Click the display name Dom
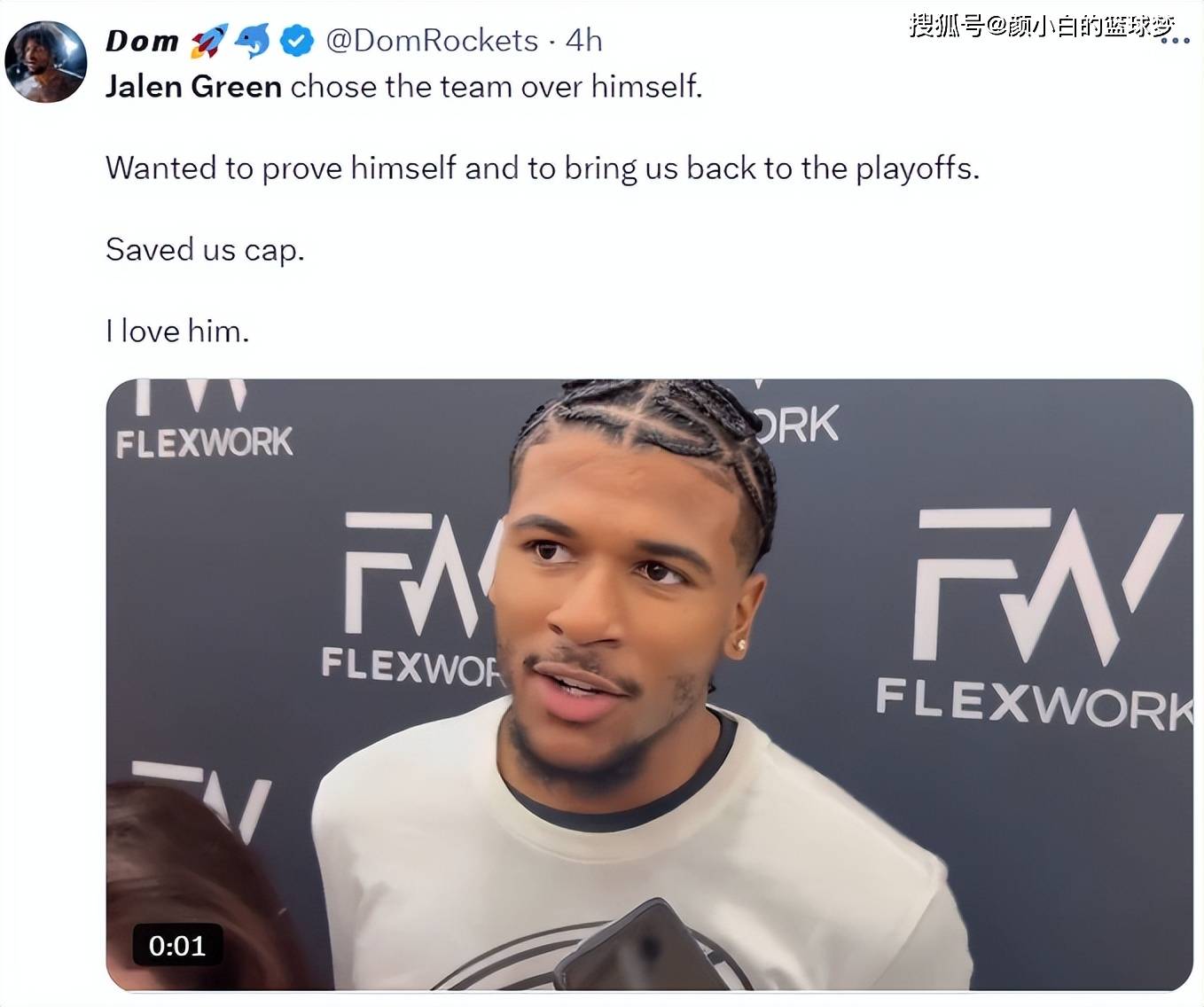1204x1007 pixels. point(142,41)
